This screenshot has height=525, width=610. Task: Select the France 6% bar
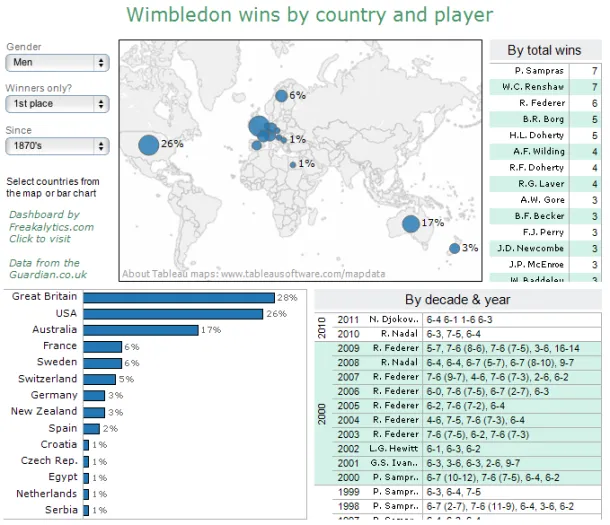[x=103, y=347]
